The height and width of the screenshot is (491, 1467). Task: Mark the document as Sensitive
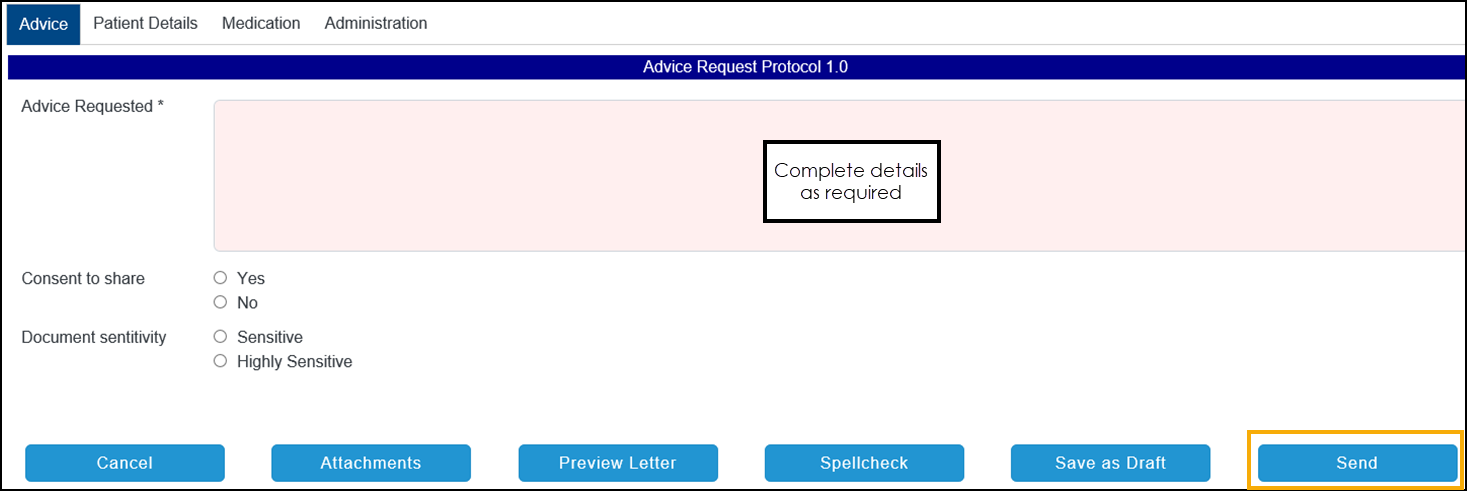[x=221, y=337]
